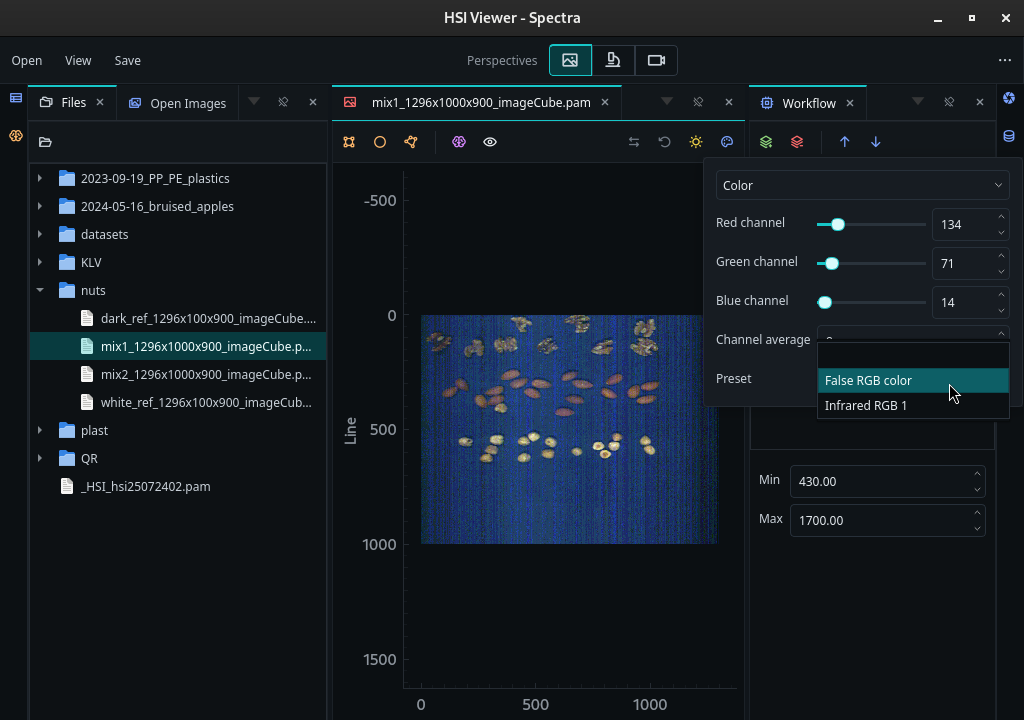The height and width of the screenshot is (720, 1024).
Task: Select the rectangle ROI tool icon
Action: [x=349, y=142]
